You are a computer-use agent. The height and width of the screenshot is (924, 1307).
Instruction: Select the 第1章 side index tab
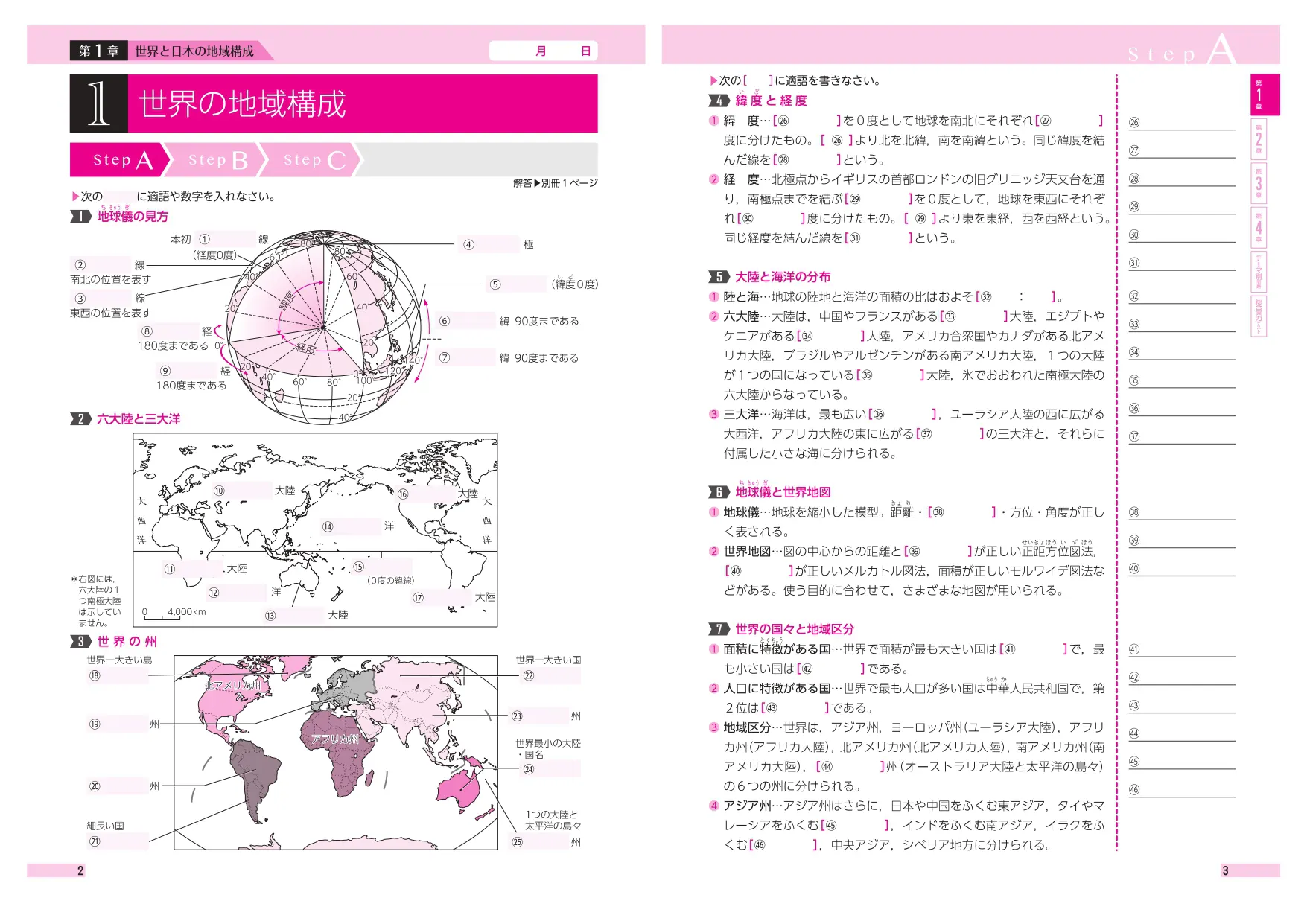1264,95
